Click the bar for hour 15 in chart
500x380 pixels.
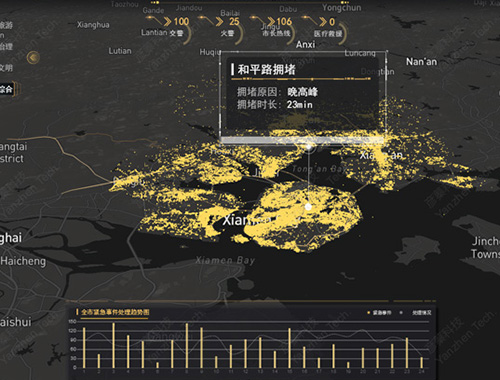click(x=289, y=348)
